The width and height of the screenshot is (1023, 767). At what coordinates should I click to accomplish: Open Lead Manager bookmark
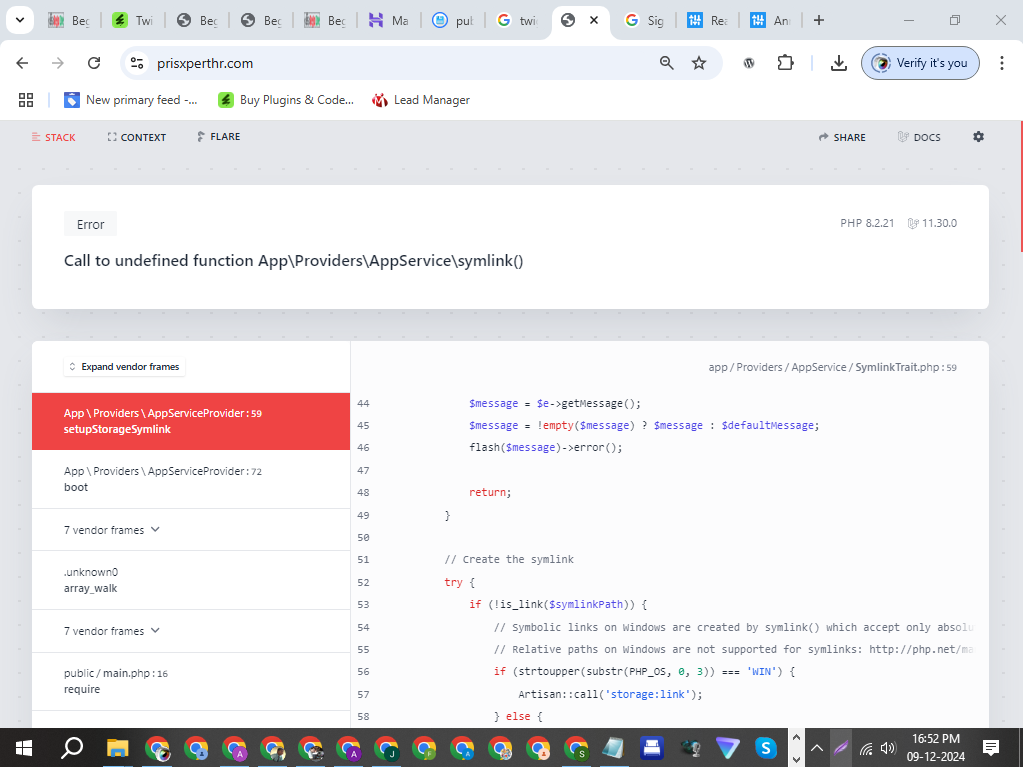(421, 100)
